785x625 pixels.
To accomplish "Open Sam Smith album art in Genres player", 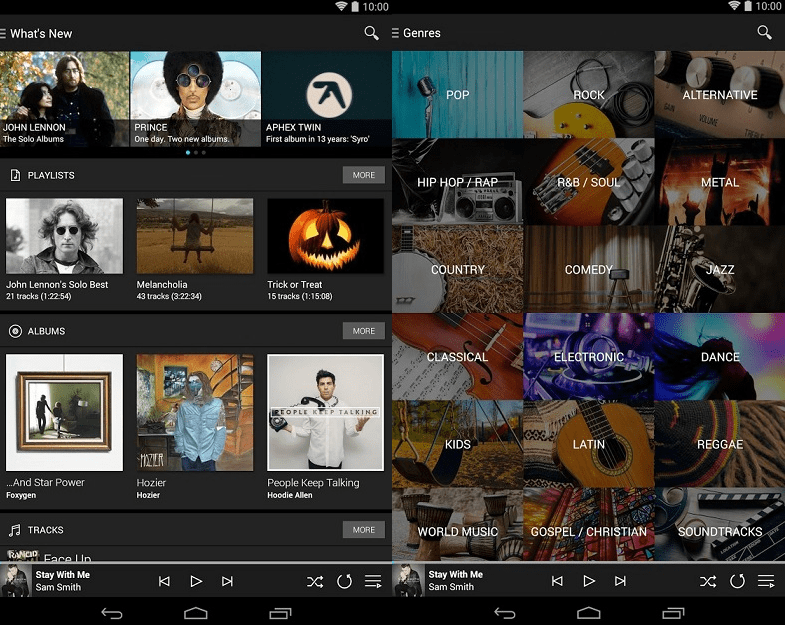I will click(410, 580).
